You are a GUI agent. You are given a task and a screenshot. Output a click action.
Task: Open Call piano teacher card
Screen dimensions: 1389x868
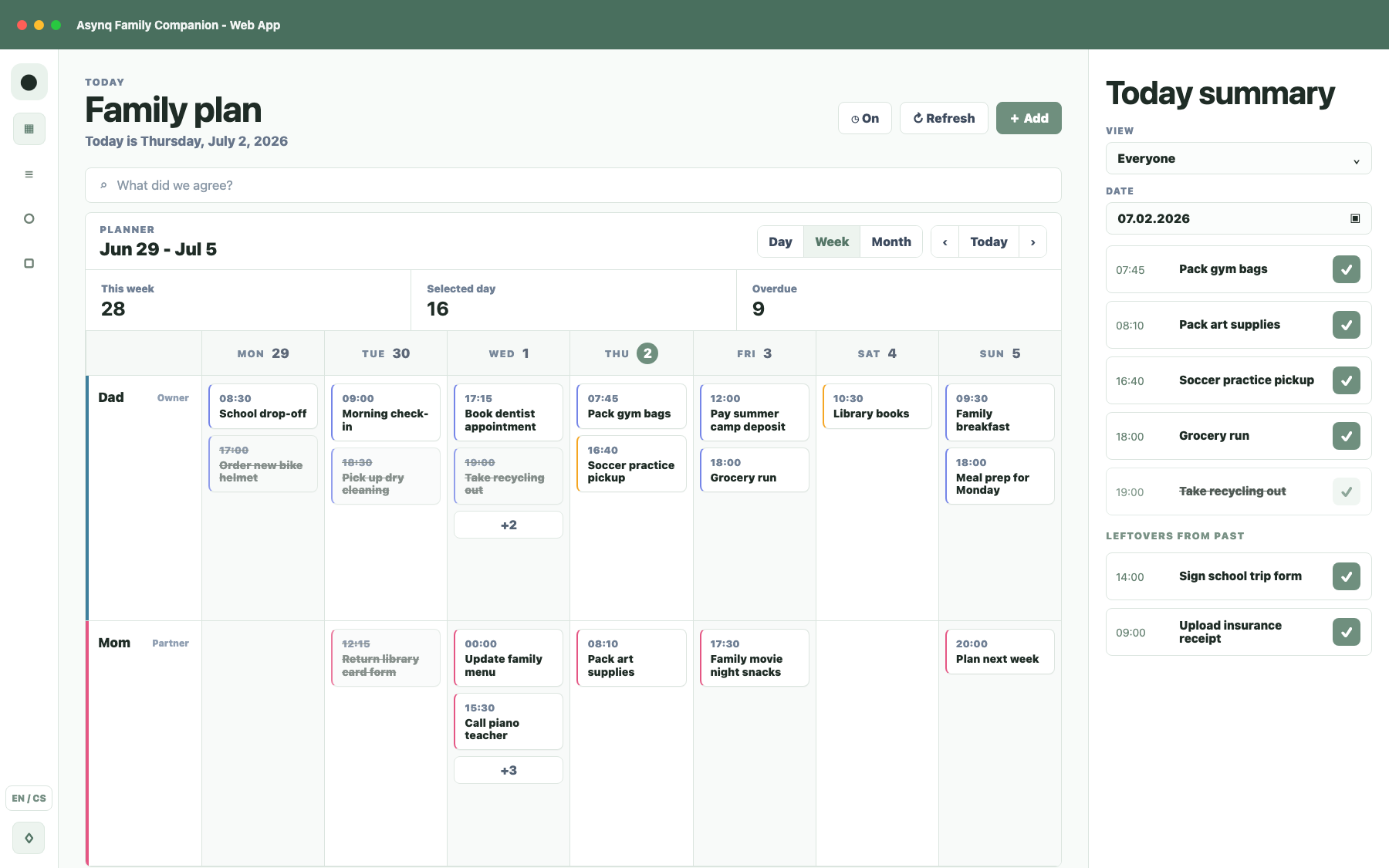click(x=509, y=721)
